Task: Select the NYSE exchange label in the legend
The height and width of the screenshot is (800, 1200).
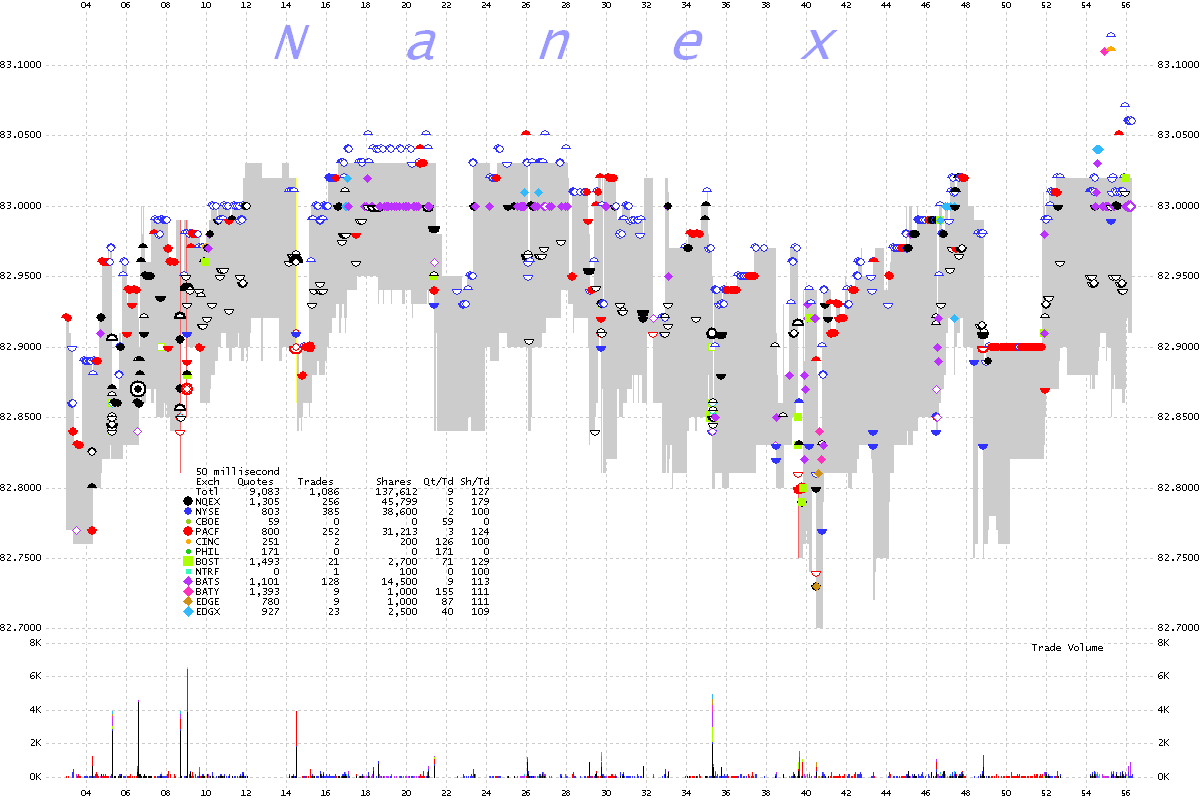Action: 207,511
